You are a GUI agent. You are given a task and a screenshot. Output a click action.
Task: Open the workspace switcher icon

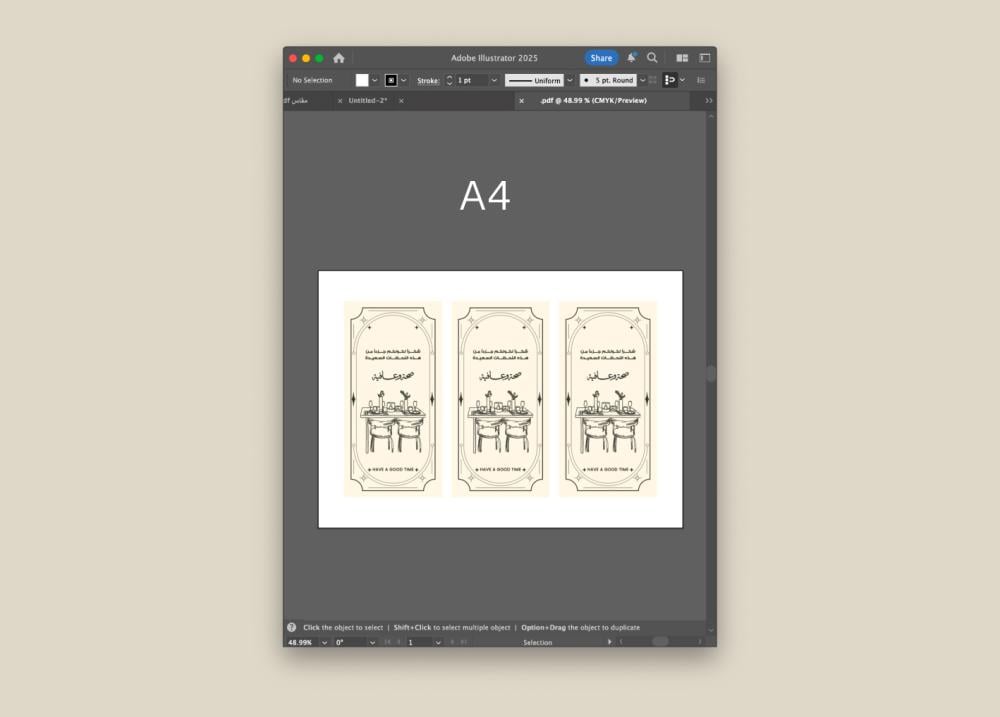[x=705, y=58]
